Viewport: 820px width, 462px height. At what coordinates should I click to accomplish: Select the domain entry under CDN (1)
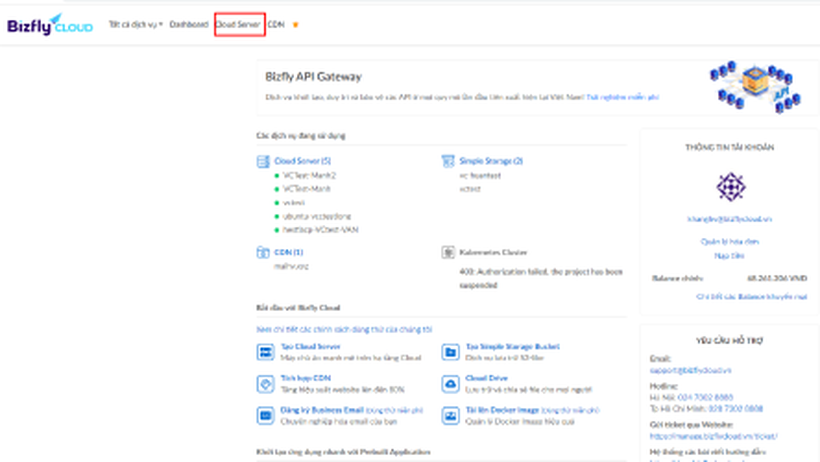pyautogui.click(x=291, y=266)
